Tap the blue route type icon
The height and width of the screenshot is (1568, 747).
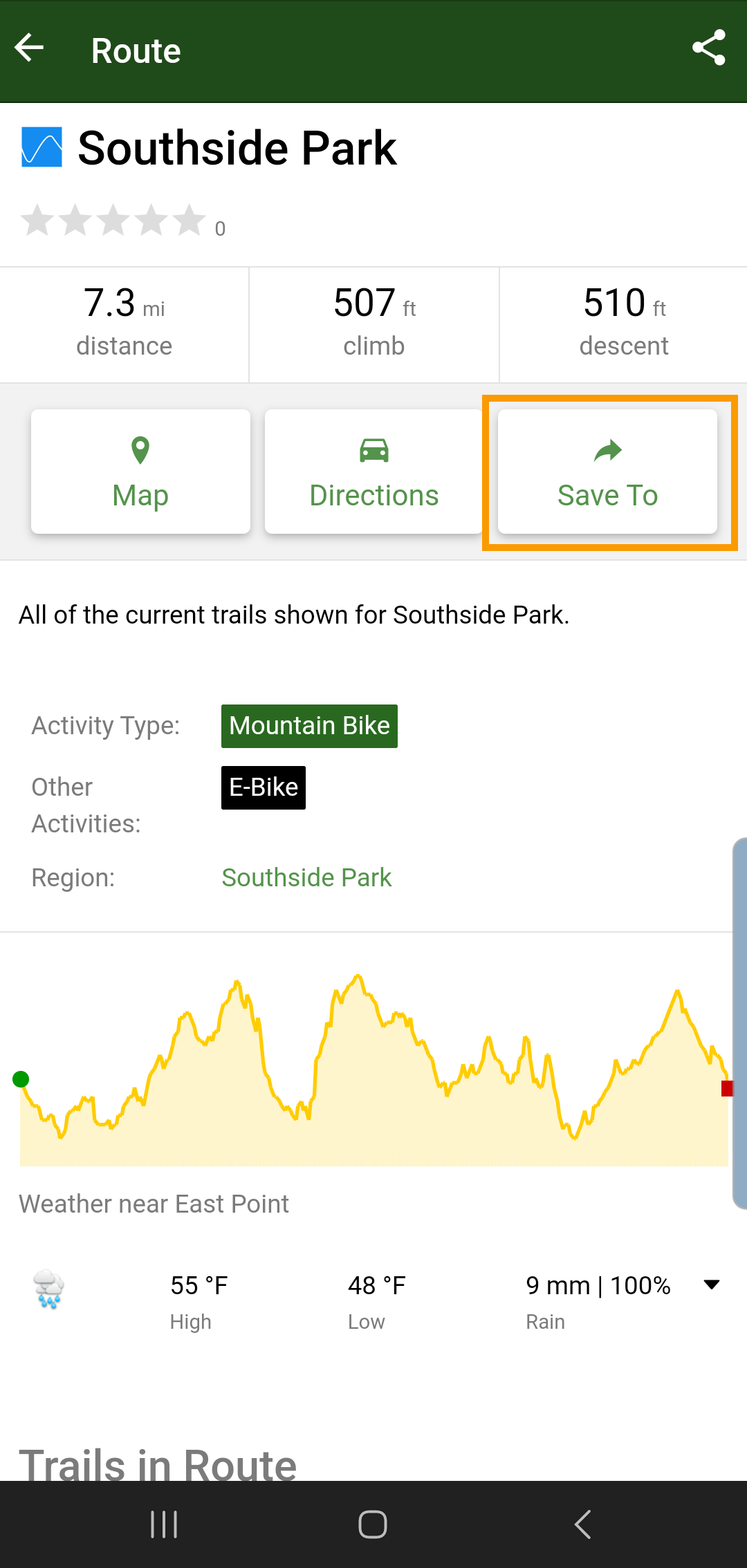click(41, 147)
